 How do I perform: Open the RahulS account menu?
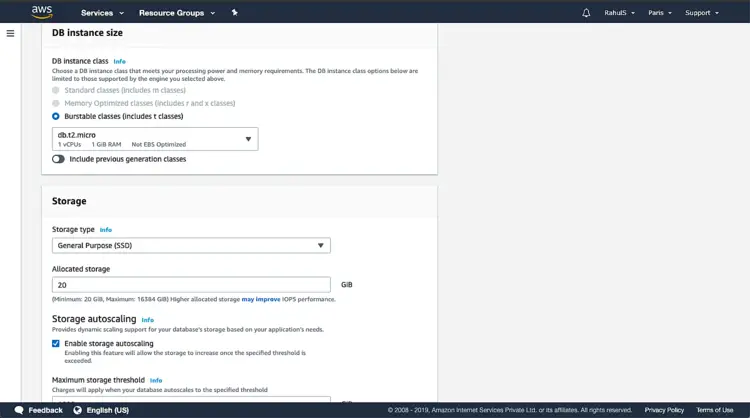(619, 13)
